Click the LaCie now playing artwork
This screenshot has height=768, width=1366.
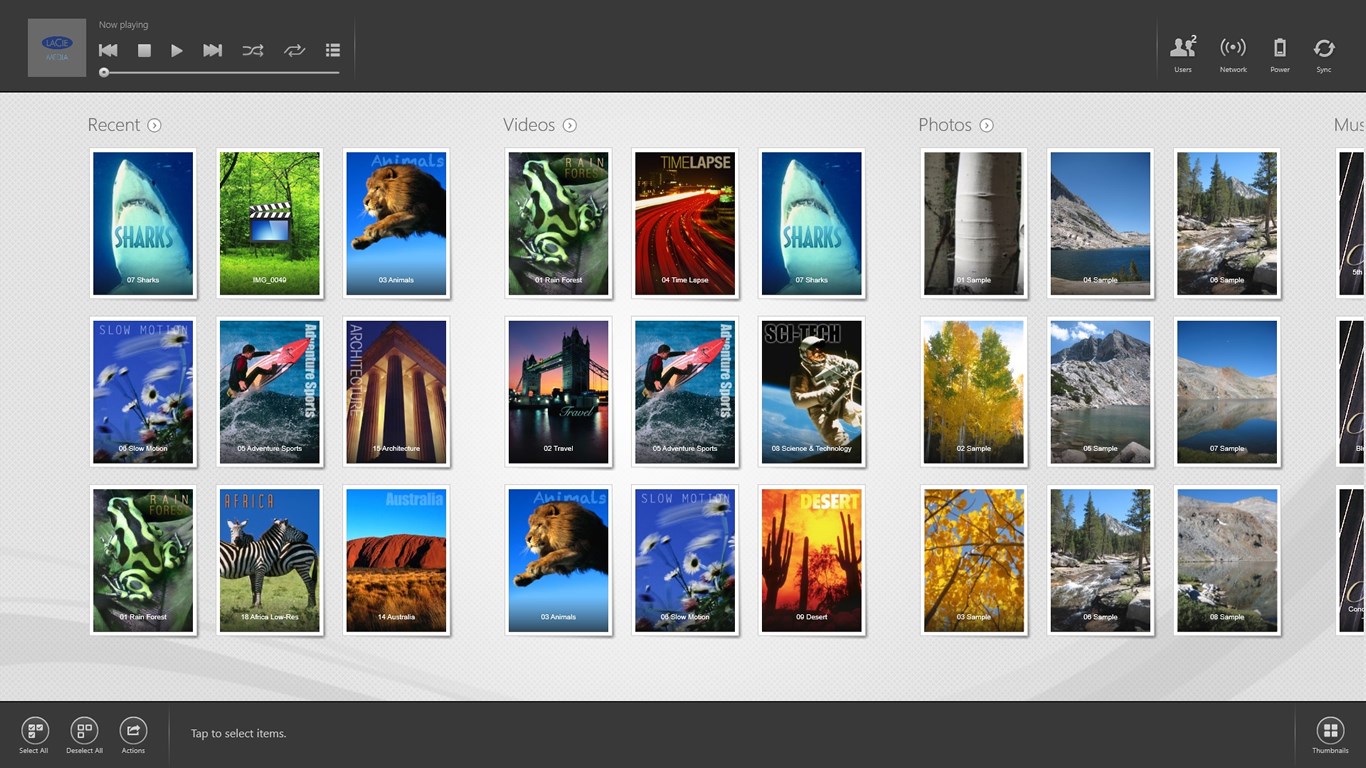tap(57, 47)
